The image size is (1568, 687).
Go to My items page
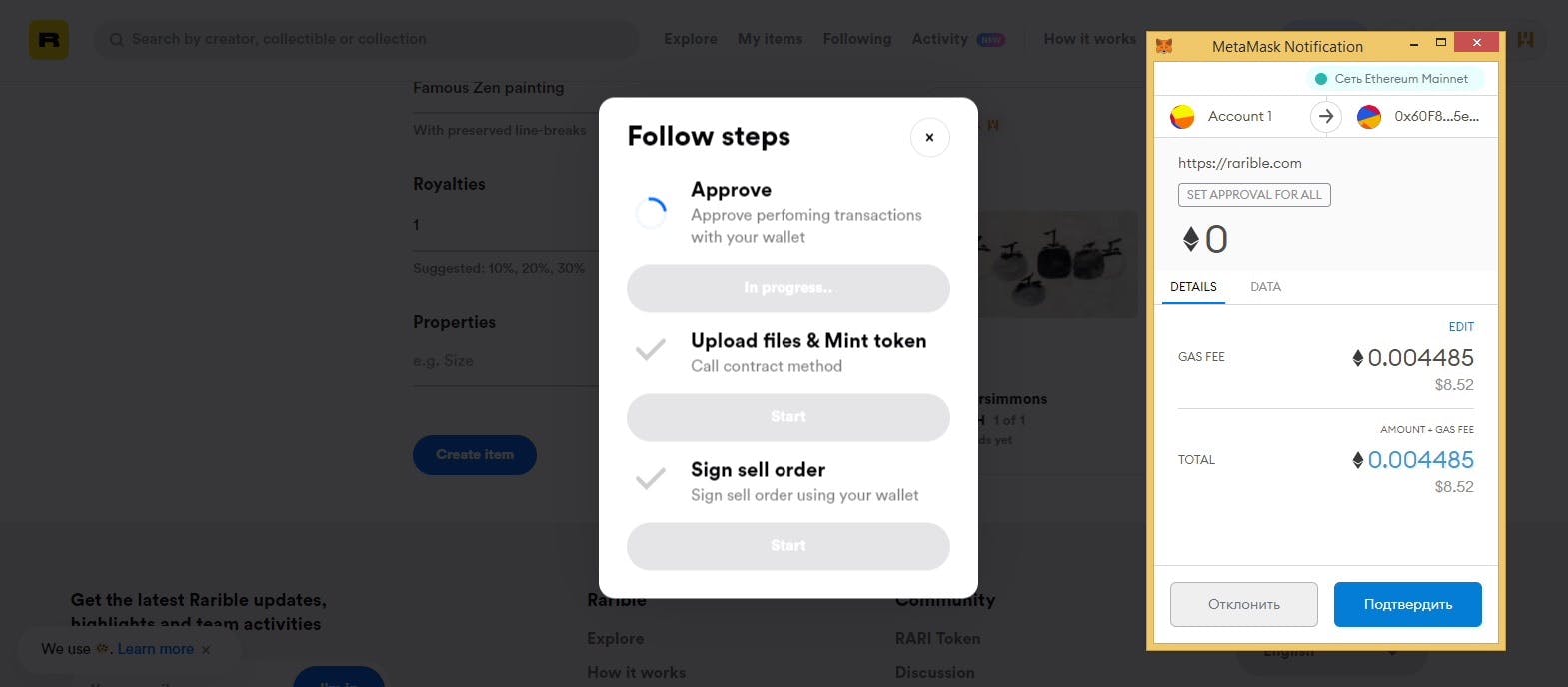770,39
